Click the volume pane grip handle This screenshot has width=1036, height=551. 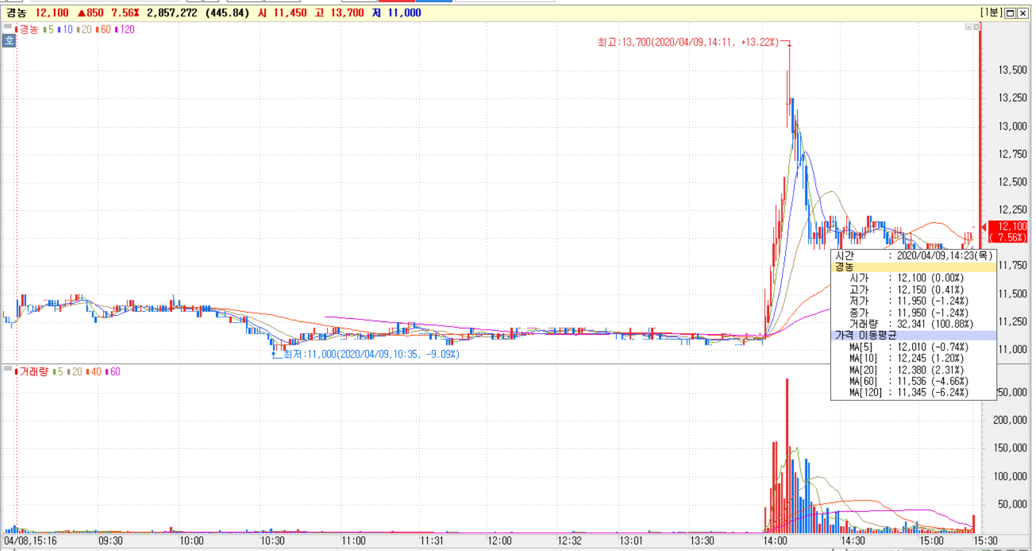click(8, 369)
